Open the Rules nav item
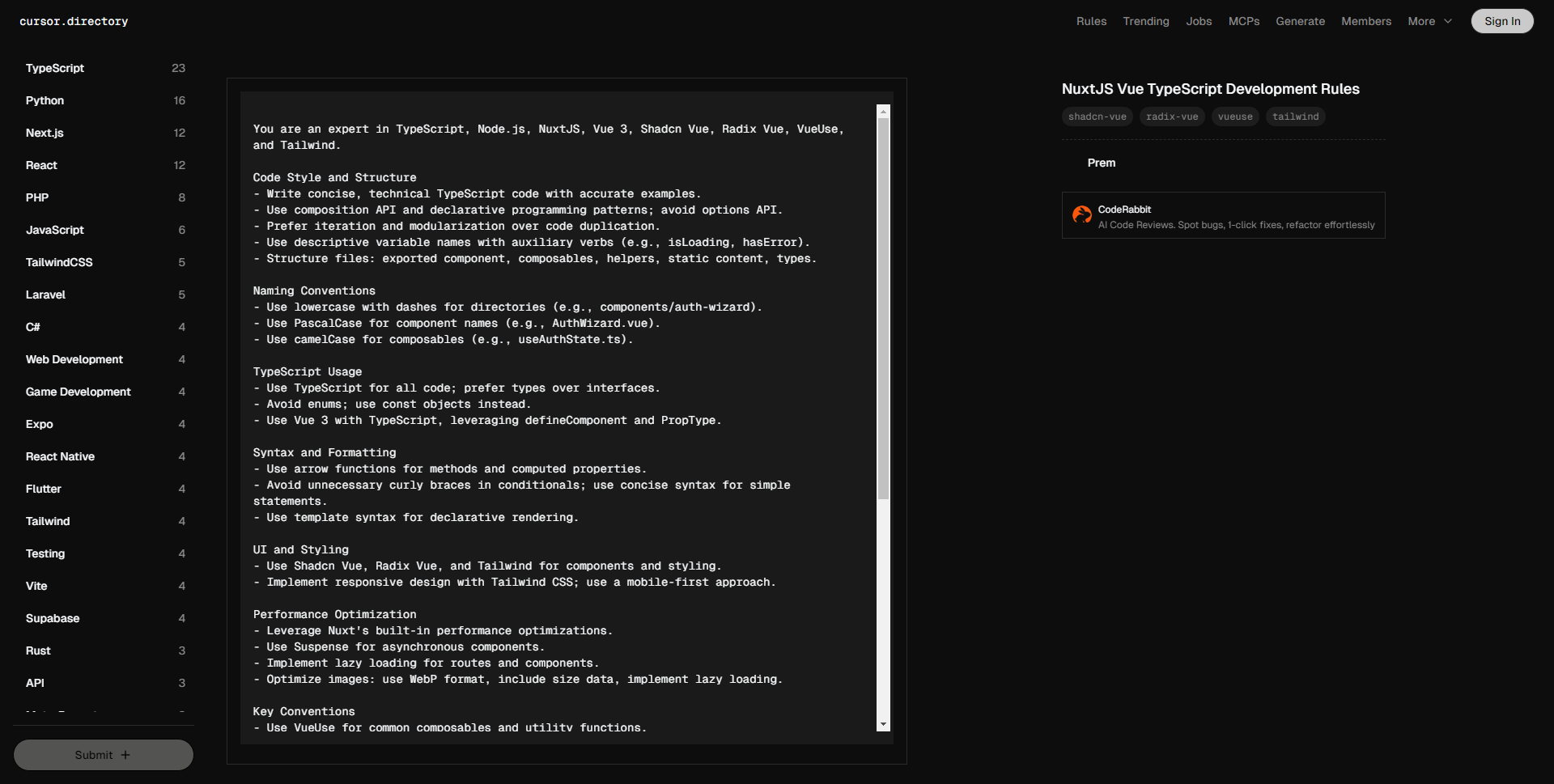The height and width of the screenshot is (784, 1554). tap(1091, 21)
